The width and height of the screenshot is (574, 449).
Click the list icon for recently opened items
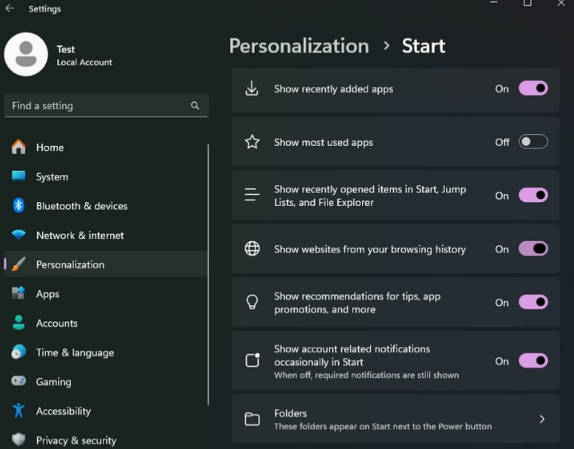[x=252, y=195]
